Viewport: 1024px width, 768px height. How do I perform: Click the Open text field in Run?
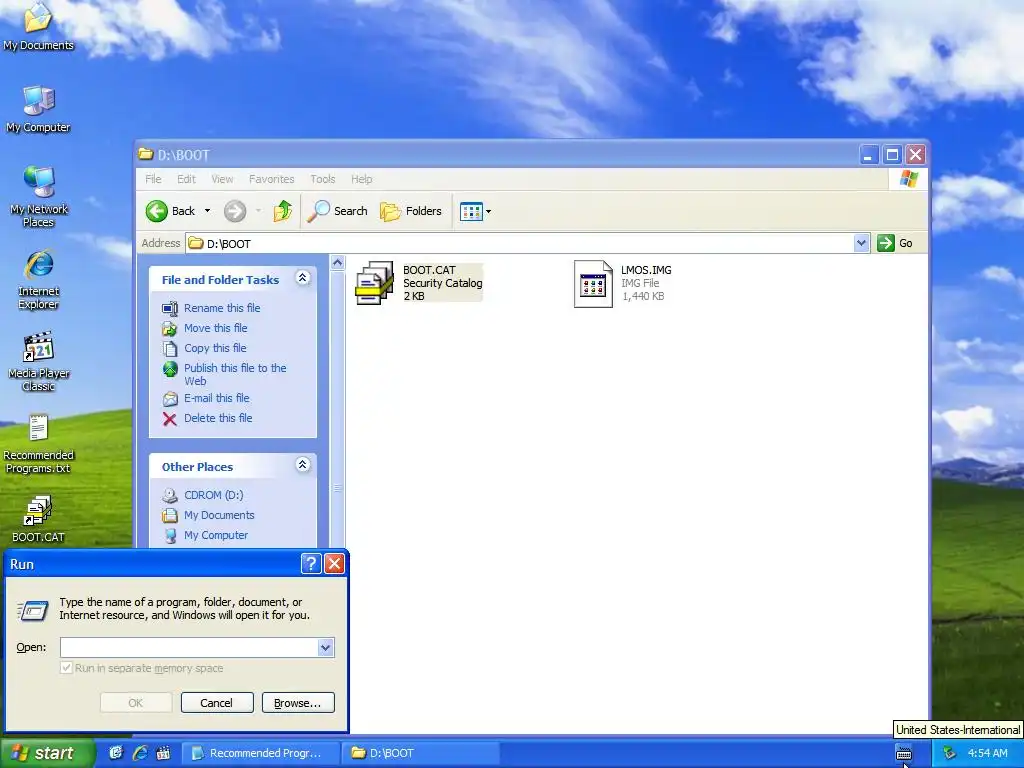point(189,647)
